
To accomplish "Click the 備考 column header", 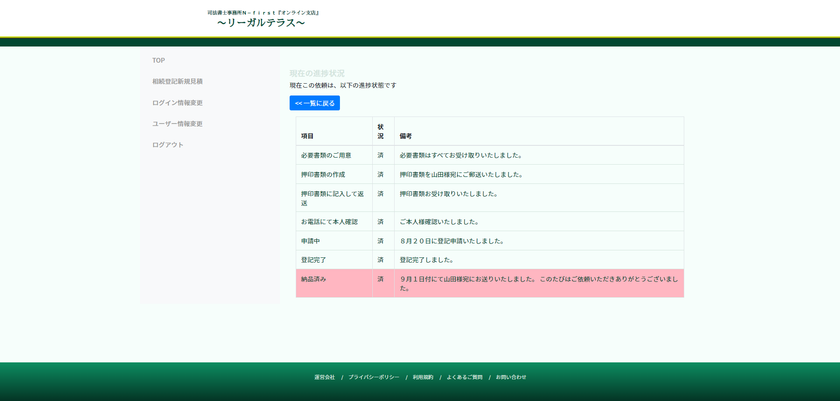I will [405, 136].
